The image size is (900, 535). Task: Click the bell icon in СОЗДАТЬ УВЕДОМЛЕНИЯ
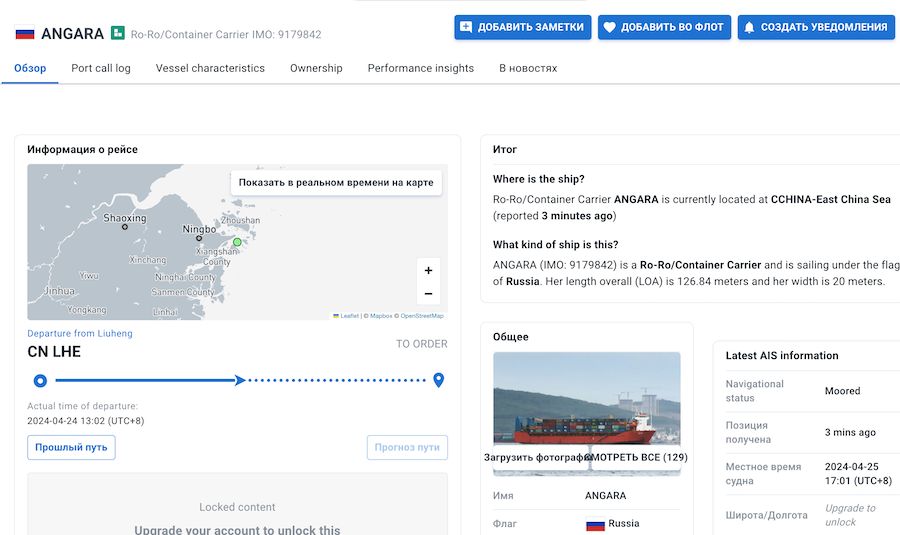(749, 27)
